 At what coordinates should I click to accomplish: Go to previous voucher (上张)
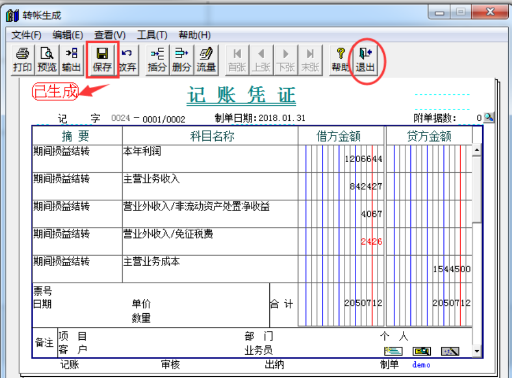coord(261,60)
